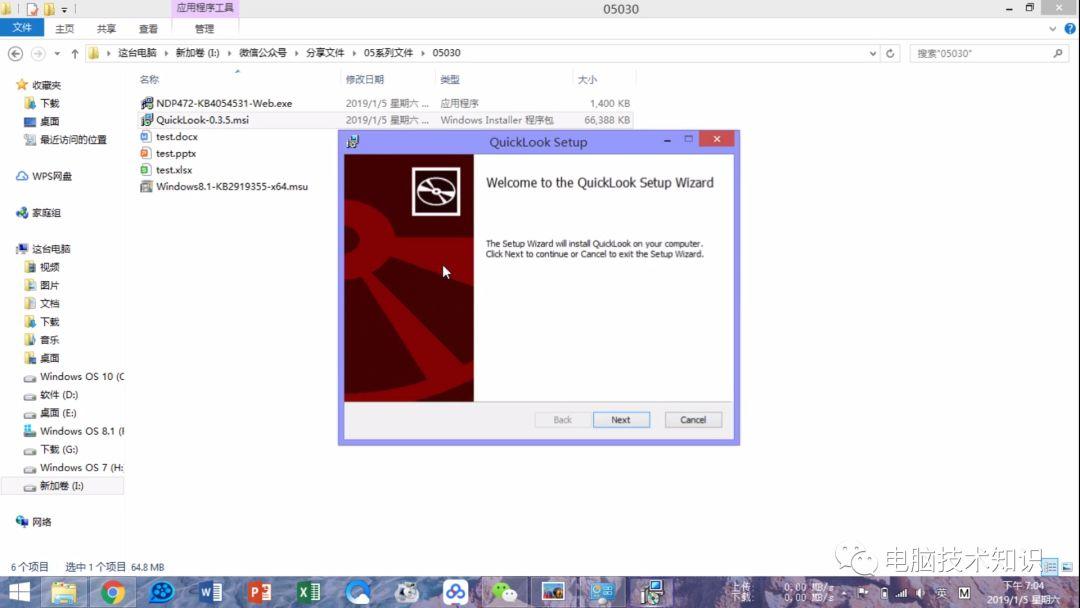Refresh the current folder view
Screen dimensions: 1080x608
point(890,53)
